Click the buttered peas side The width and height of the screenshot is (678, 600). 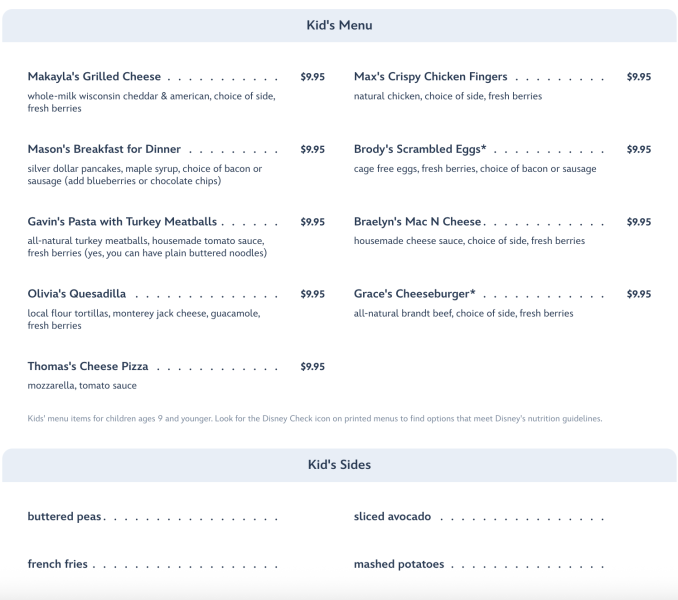pyautogui.click(x=64, y=517)
